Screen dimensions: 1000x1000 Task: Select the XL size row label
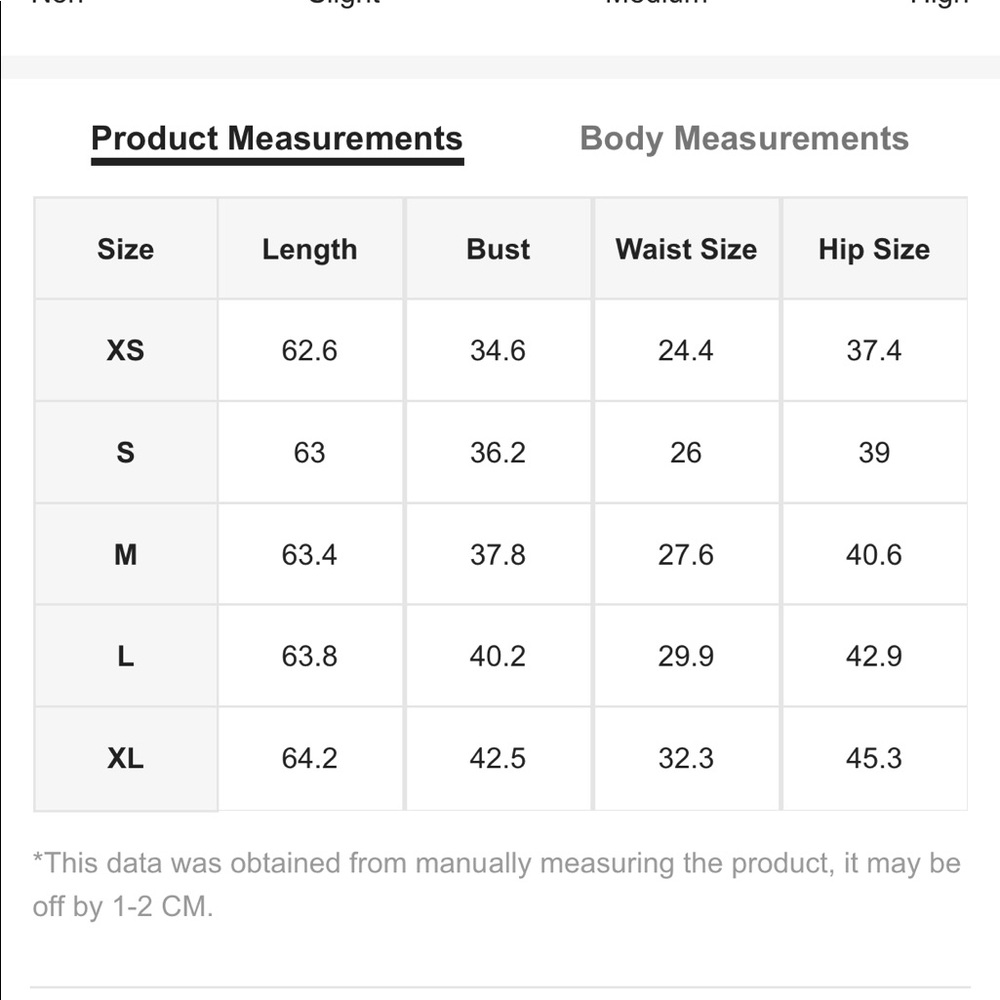pyautogui.click(x=126, y=758)
